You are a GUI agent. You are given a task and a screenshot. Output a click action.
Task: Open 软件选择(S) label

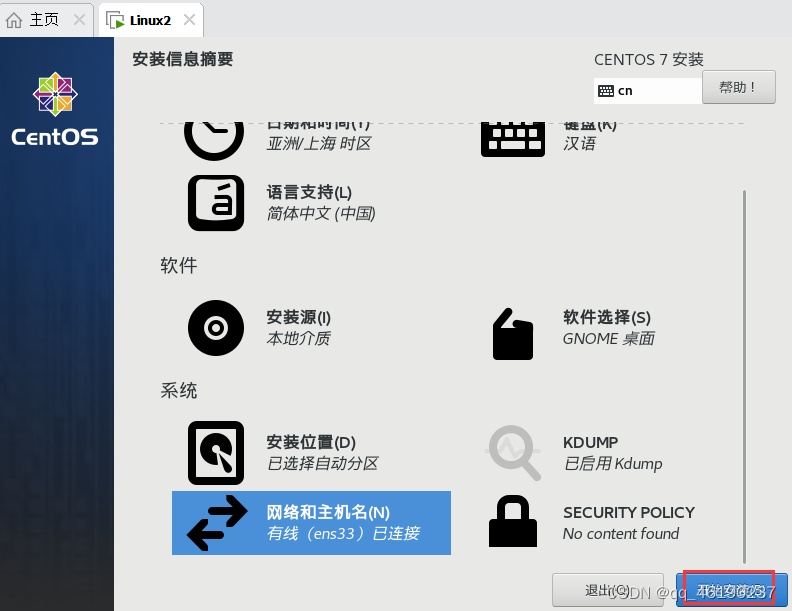click(x=607, y=318)
